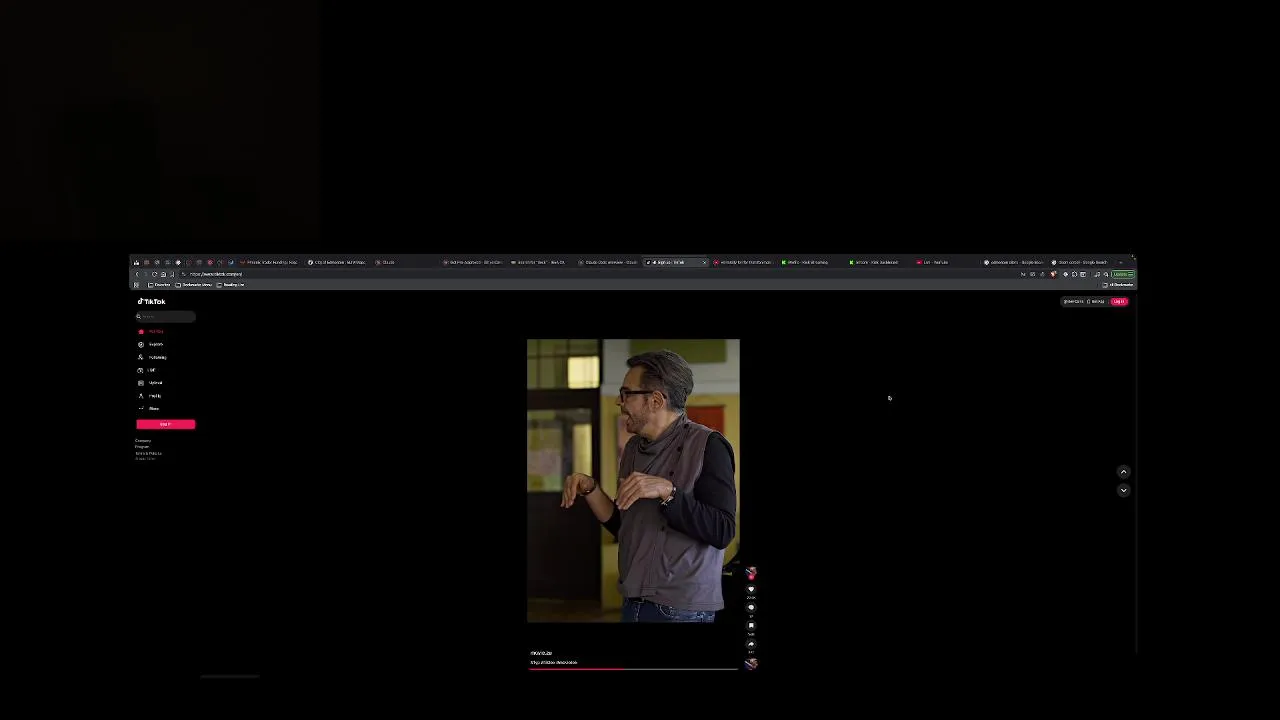This screenshot has width=1280, height=720.
Task: Click the spinning sound disc below share
Action: pos(751,664)
